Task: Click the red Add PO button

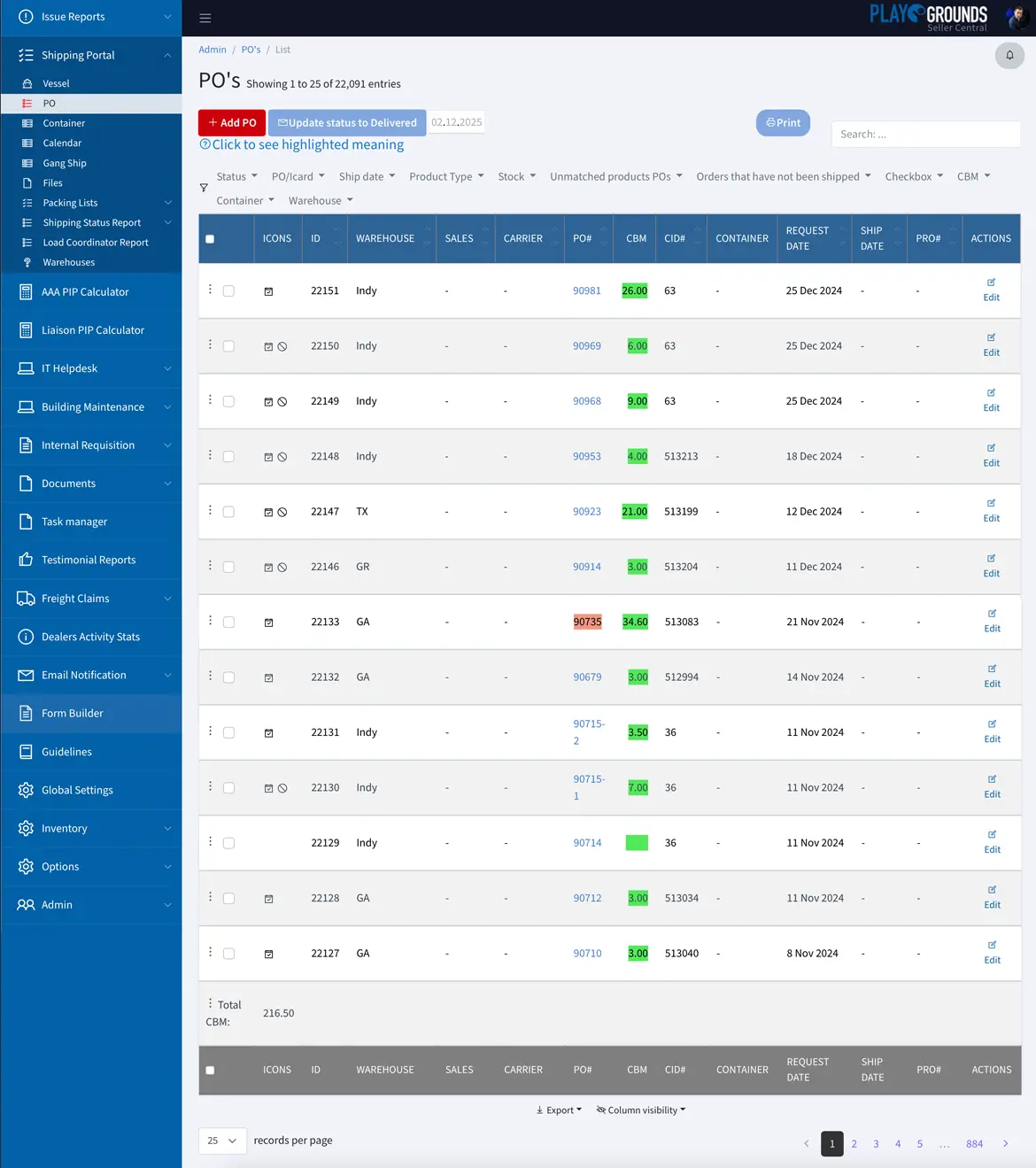Action: 231,122
